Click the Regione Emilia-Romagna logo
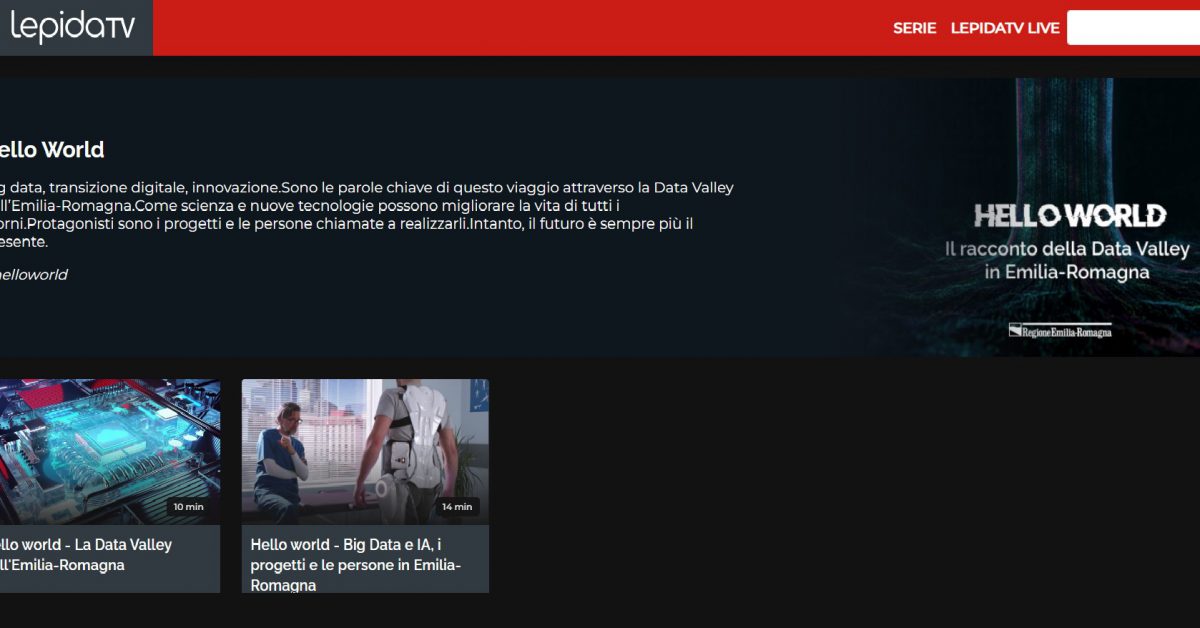Screen dimensions: 1200x628 coord(1060,331)
